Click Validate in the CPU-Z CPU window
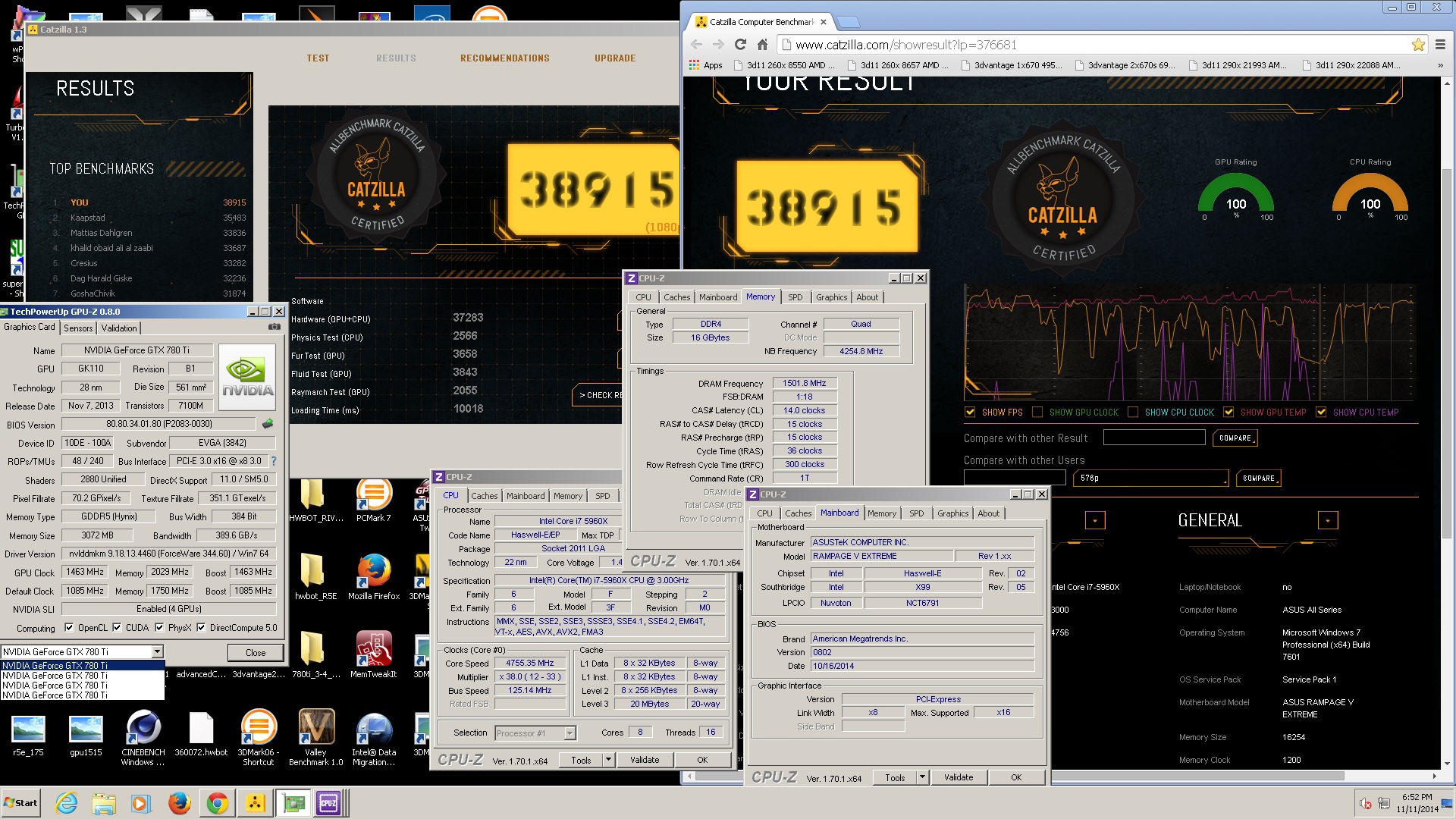The image size is (1456, 819). click(645, 760)
